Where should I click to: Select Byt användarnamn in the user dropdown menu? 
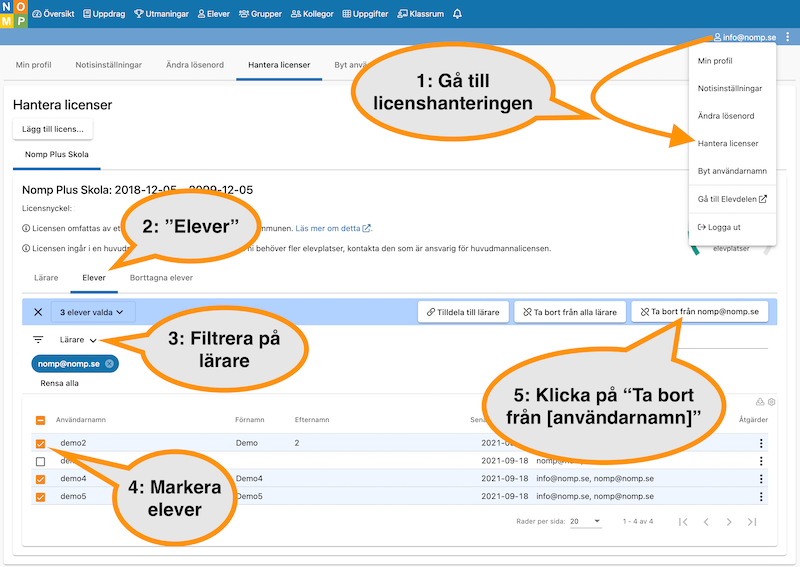(x=732, y=171)
